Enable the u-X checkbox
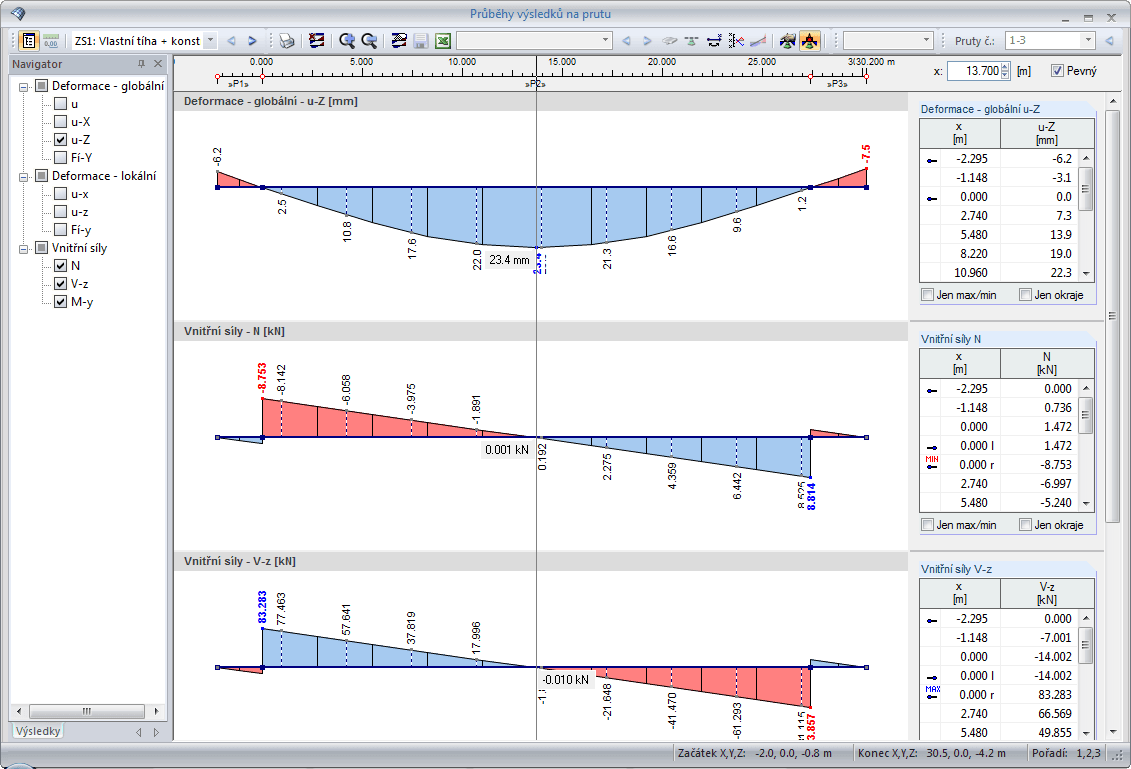The image size is (1131, 769). 61,122
